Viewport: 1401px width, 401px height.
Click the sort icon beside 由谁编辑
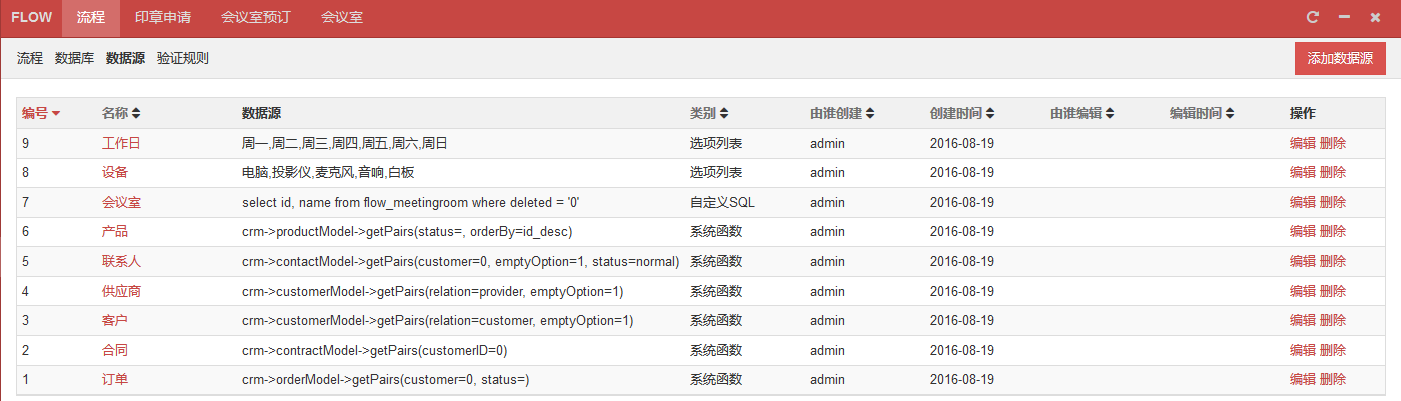1110,113
